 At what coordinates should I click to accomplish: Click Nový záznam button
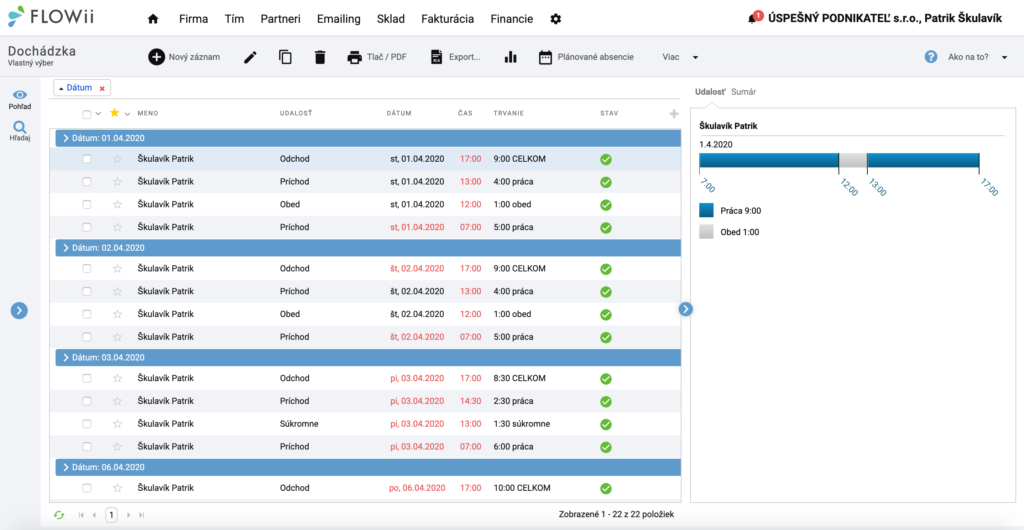(184, 57)
